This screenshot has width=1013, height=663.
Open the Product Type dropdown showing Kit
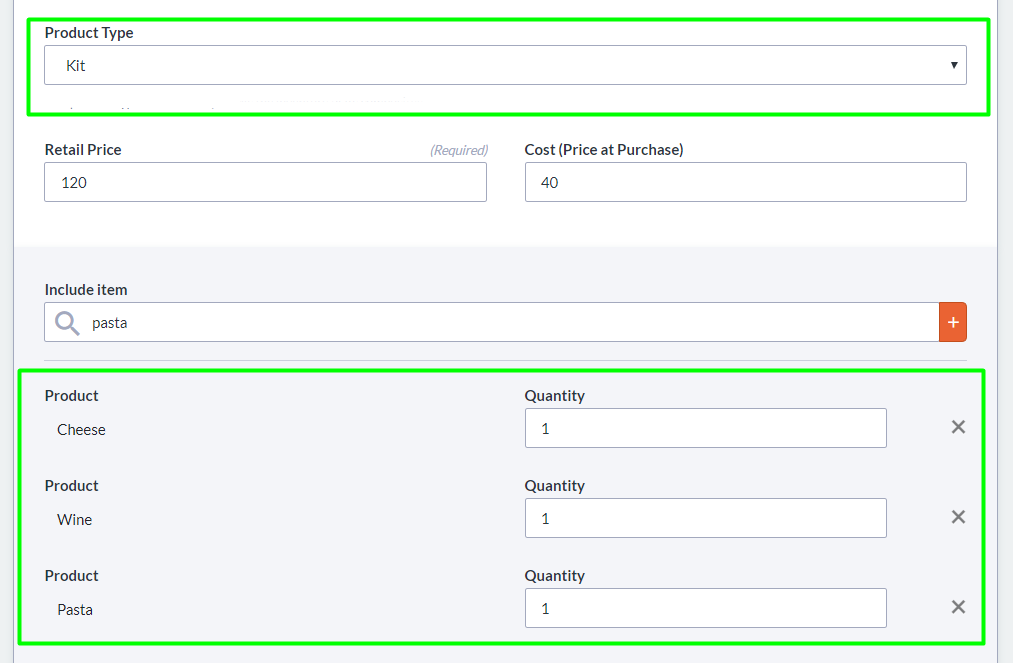pos(505,65)
